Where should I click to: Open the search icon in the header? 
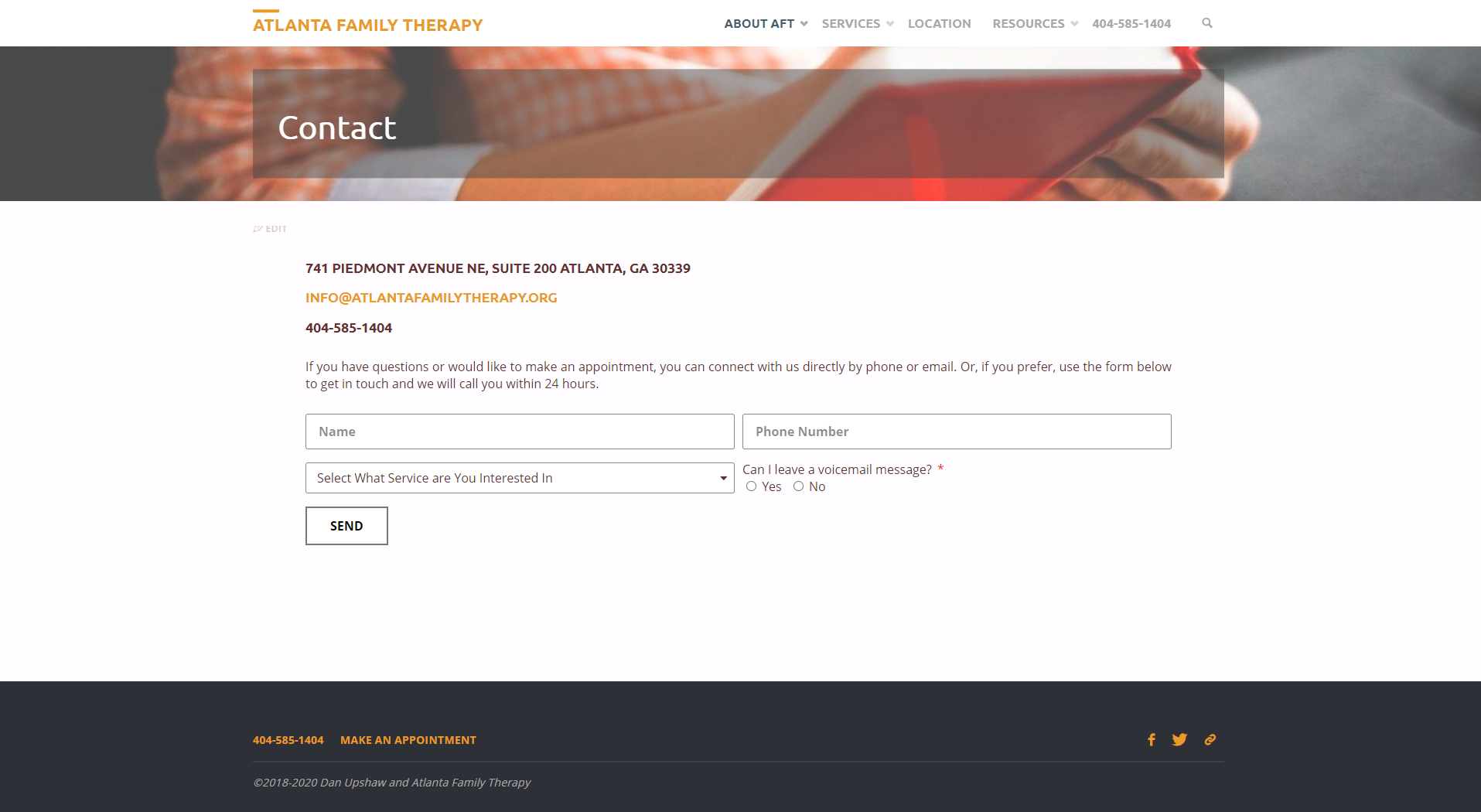[1207, 23]
